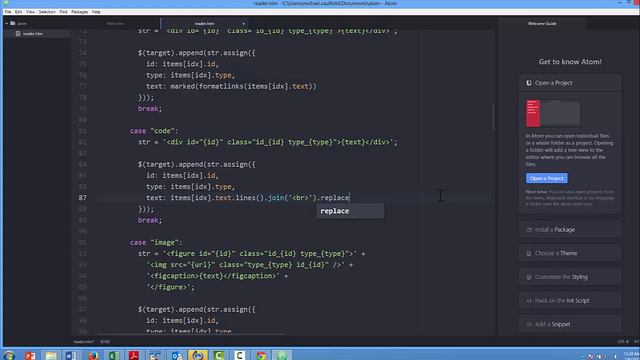This screenshot has width=640, height=360.
Task: Click the code icon beside Add a Snippet
Action: pos(529,324)
